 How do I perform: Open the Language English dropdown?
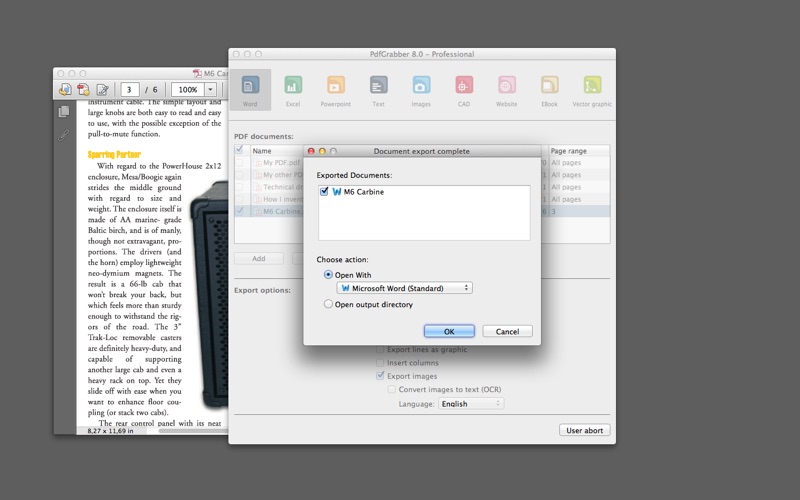471,404
